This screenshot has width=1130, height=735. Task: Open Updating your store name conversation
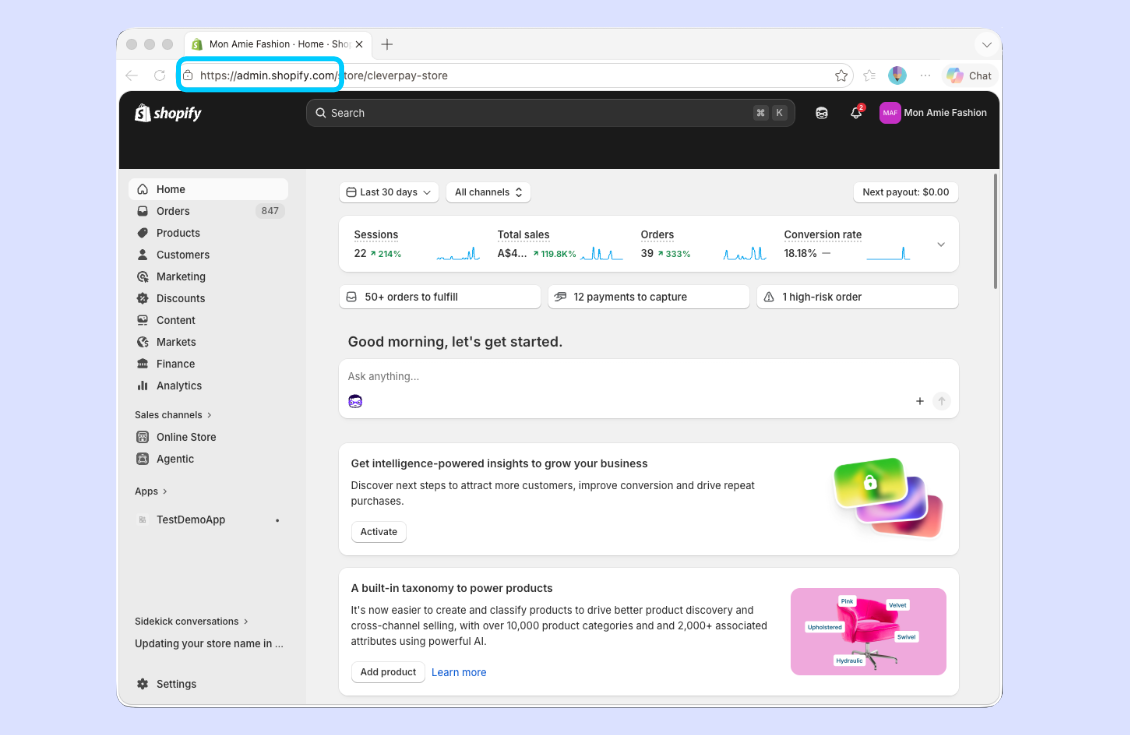(209, 643)
